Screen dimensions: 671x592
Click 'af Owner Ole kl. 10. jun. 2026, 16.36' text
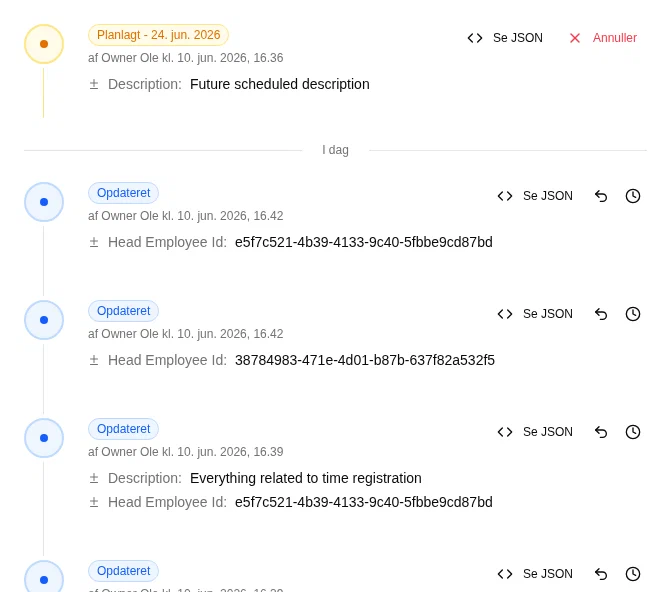[x=186, y=58]
